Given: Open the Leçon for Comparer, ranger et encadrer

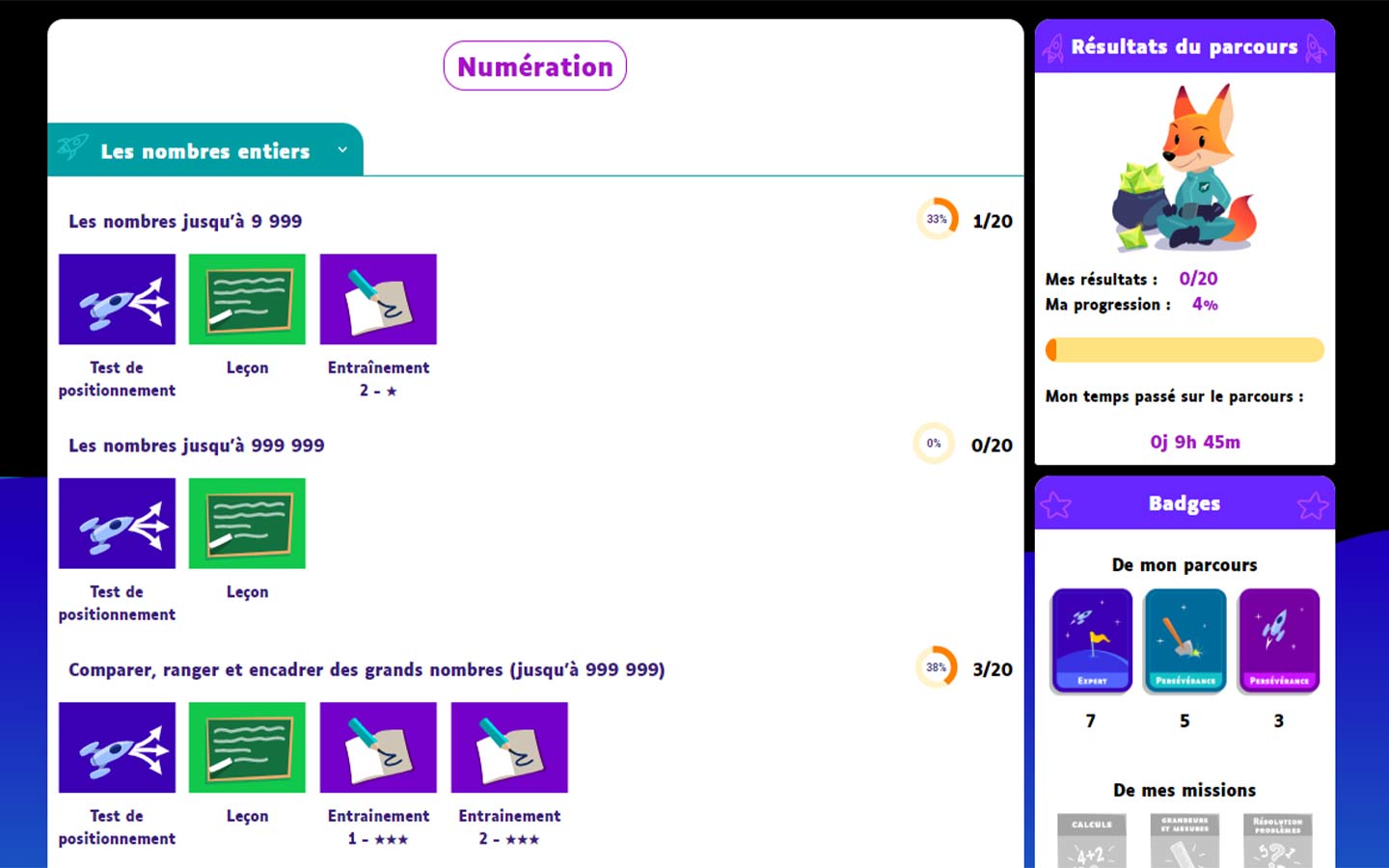Looking at the screenshot, I should [x=247, y=747].
